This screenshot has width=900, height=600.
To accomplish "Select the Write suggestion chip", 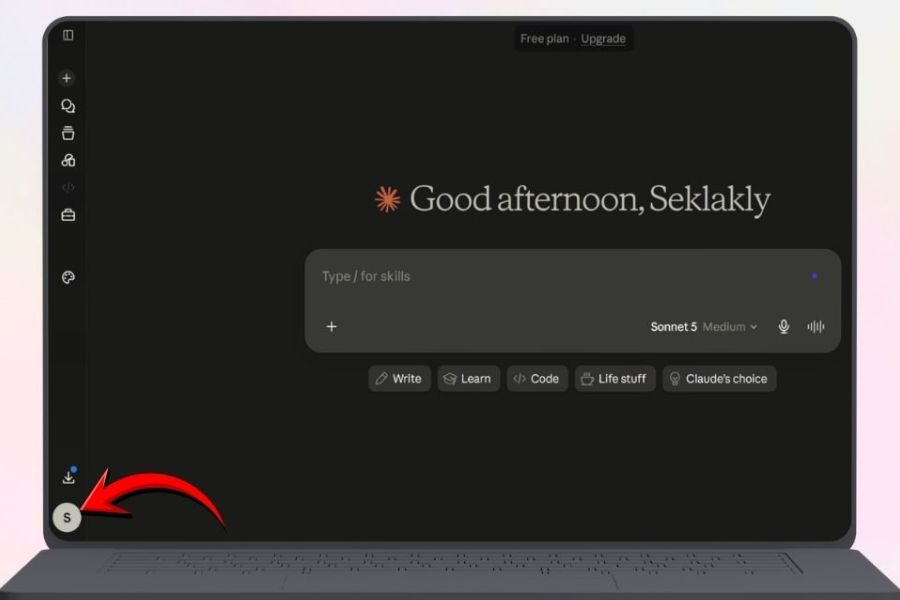I will pos(399,379).
